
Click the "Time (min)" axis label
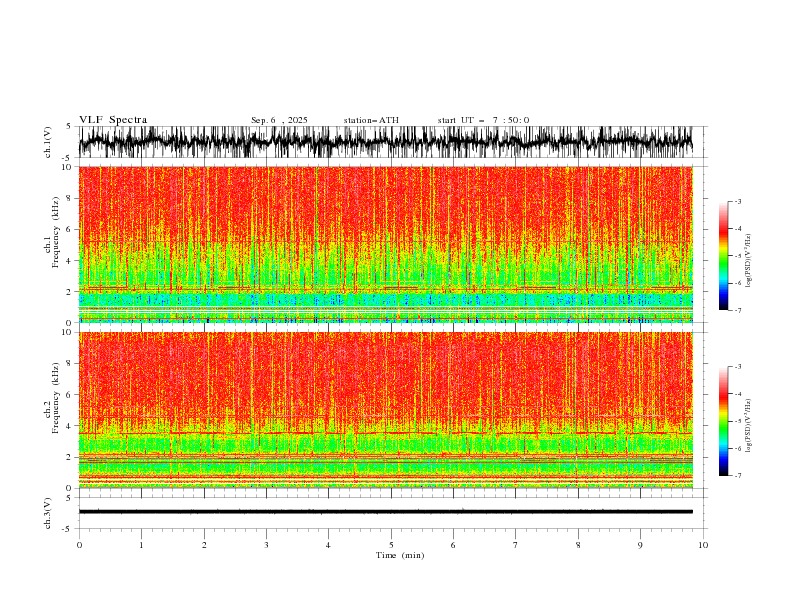point(400,555)
